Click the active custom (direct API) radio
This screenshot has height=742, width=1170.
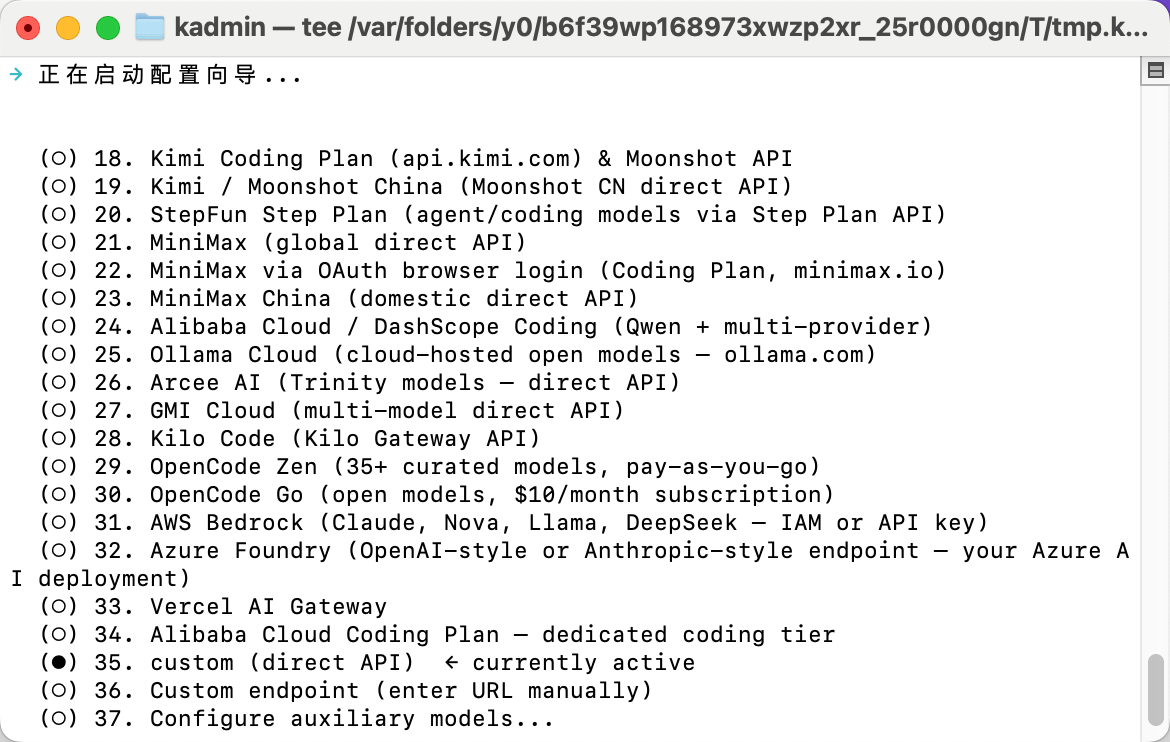coord(59,662)
